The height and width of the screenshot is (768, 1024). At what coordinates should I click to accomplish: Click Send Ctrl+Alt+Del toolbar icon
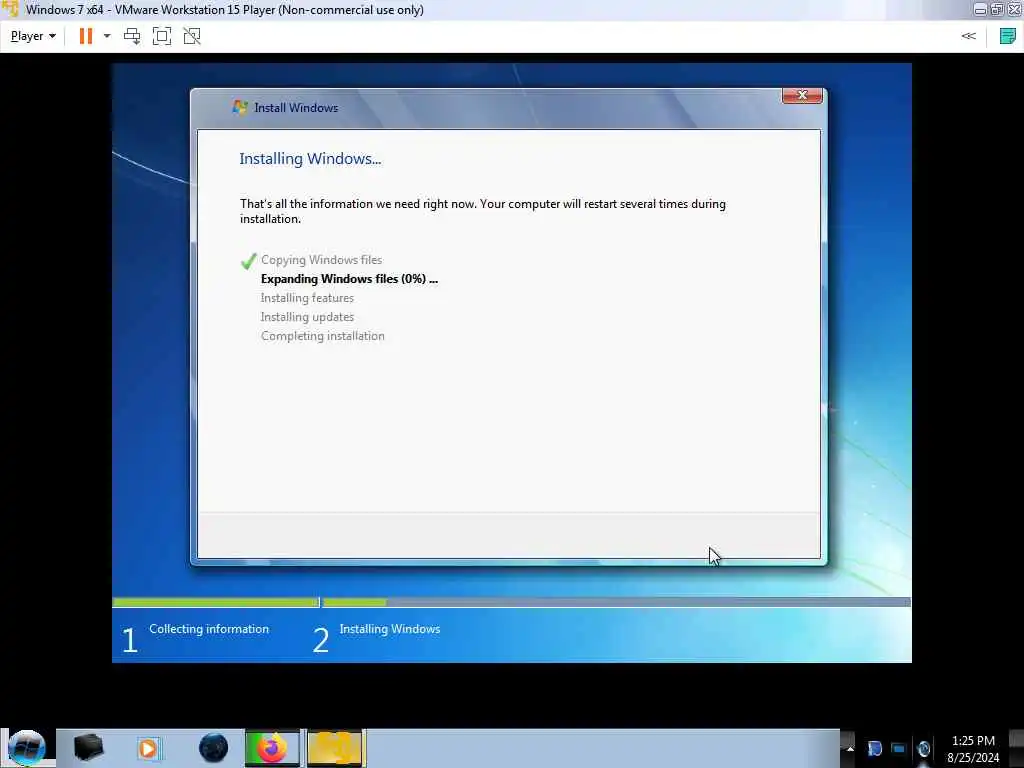[x=132, y=36]
